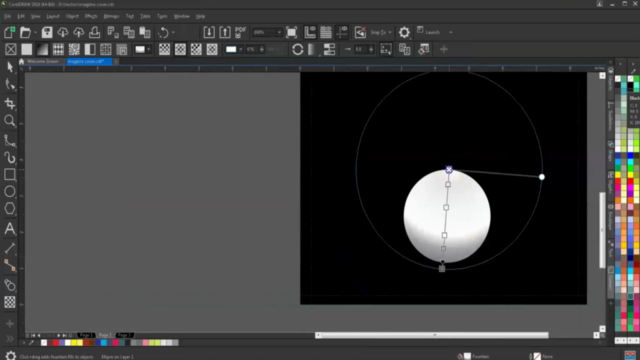Select Two-Color Pattern Fill type

coord(90,49)
